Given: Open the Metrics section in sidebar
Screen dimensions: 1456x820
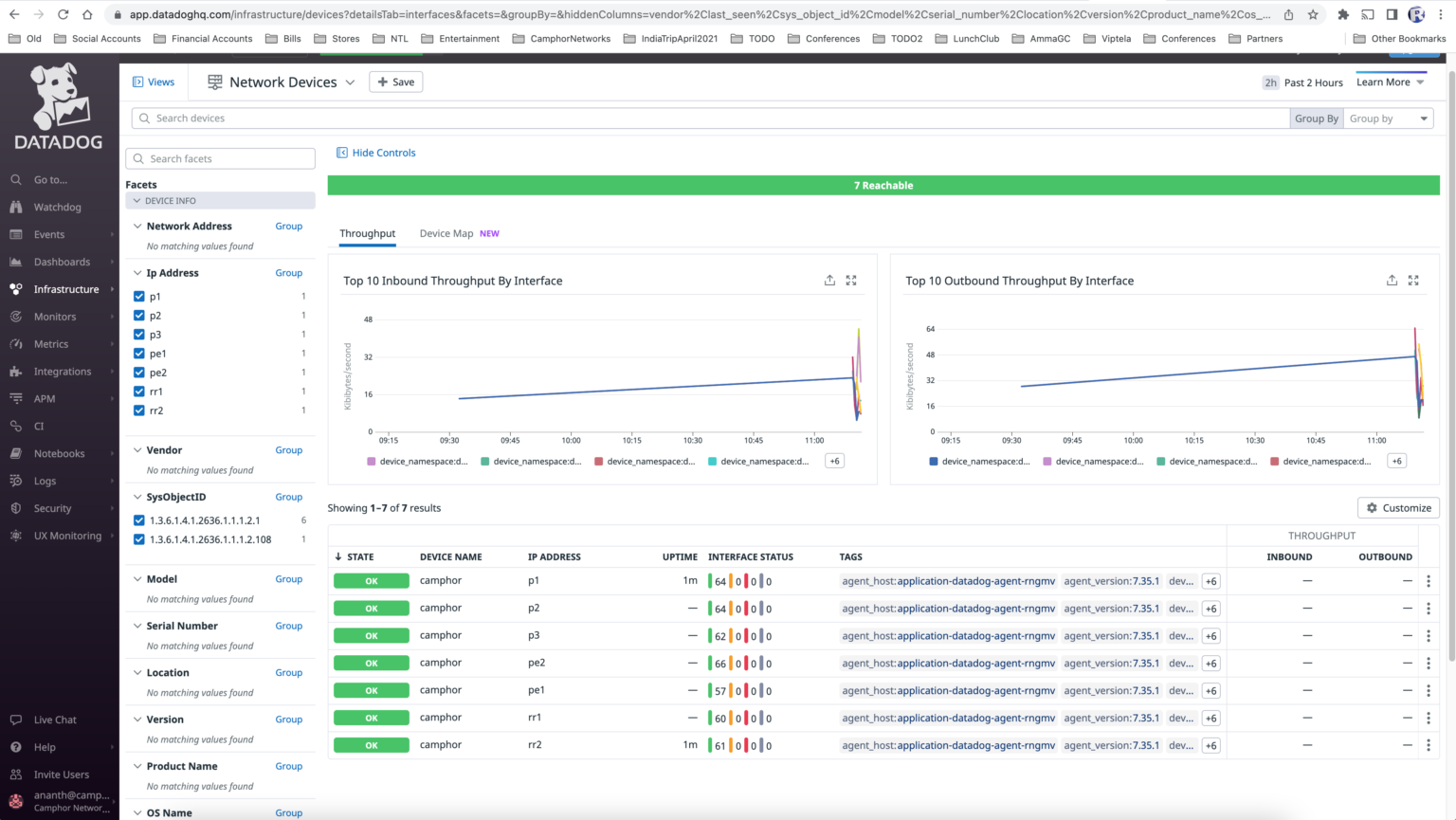Looking at the screenshot, I should pyautogui.click(x=50, y=343).
